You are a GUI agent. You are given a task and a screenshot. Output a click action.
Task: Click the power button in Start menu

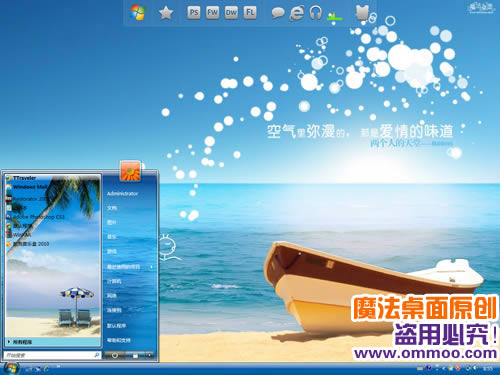(x=114, y=355)
